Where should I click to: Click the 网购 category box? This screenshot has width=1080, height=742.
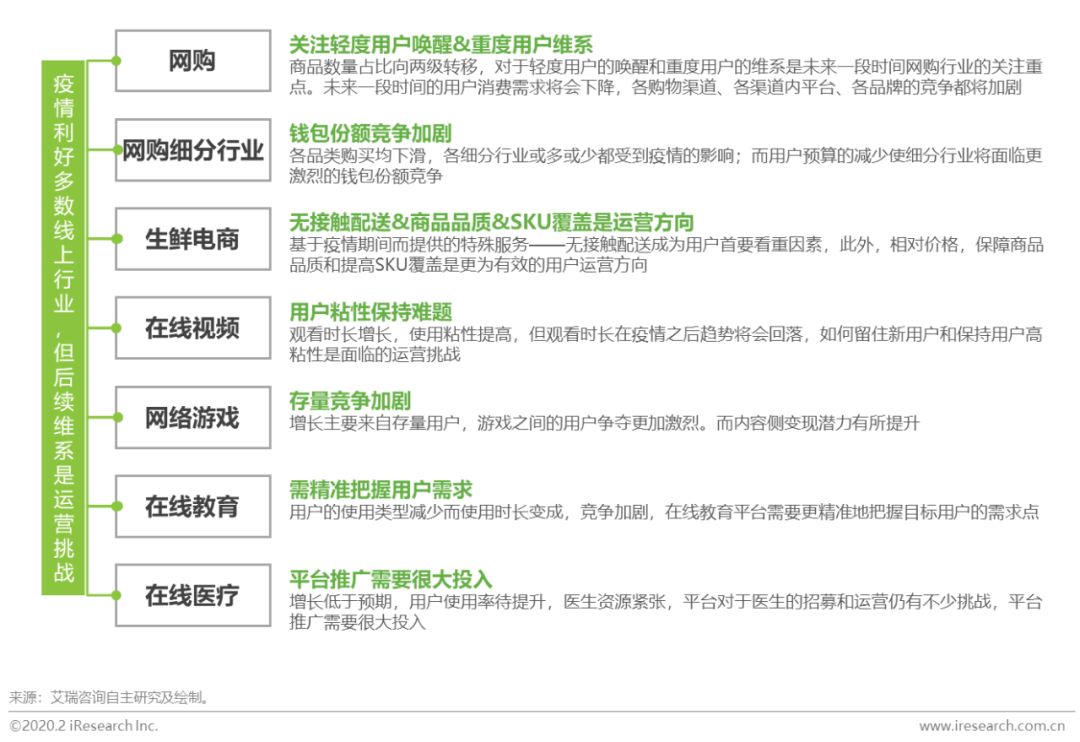click(192, 61)
